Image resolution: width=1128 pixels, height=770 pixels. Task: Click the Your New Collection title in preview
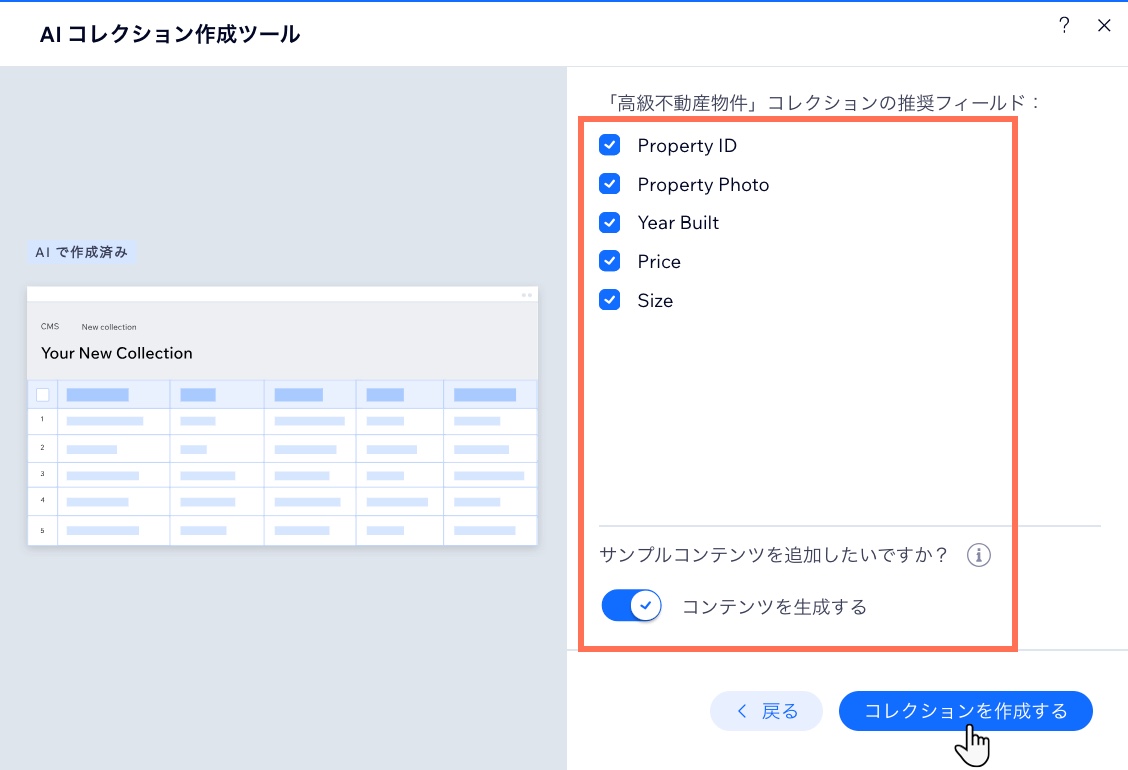click(117, 353)
